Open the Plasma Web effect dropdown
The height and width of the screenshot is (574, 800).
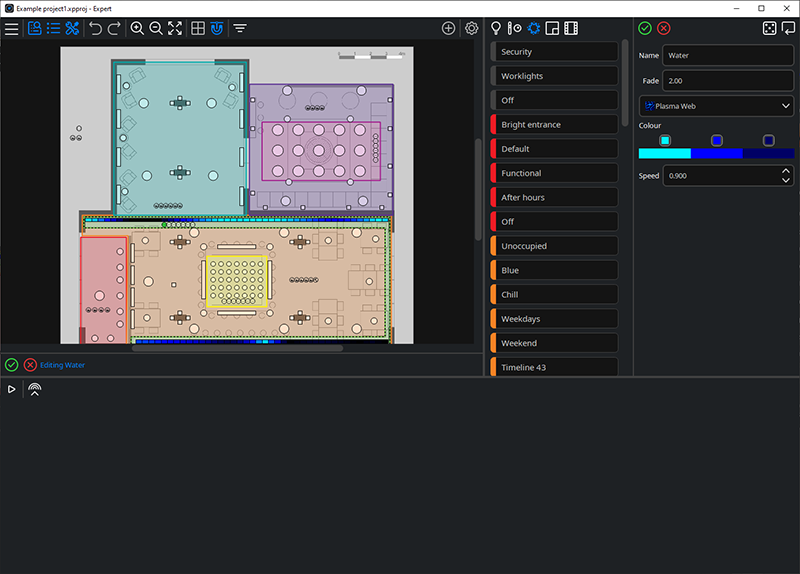716,105
